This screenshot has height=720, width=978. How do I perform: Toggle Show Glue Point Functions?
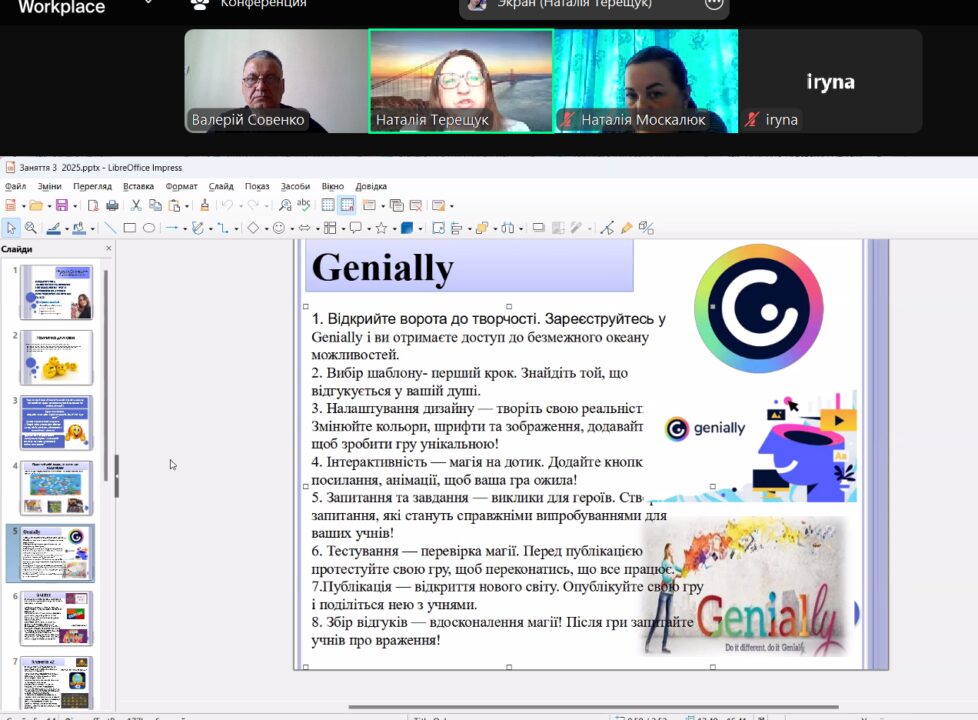[626, 228]
